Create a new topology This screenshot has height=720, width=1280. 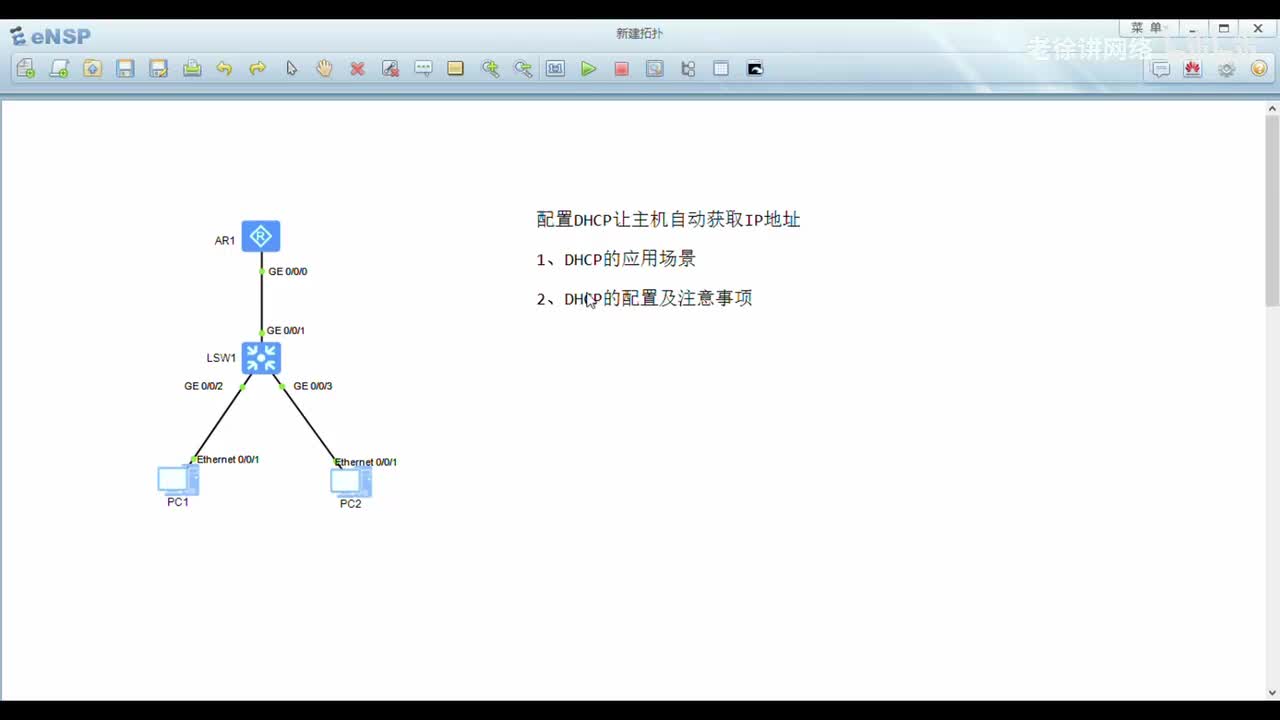click(26, 69)
